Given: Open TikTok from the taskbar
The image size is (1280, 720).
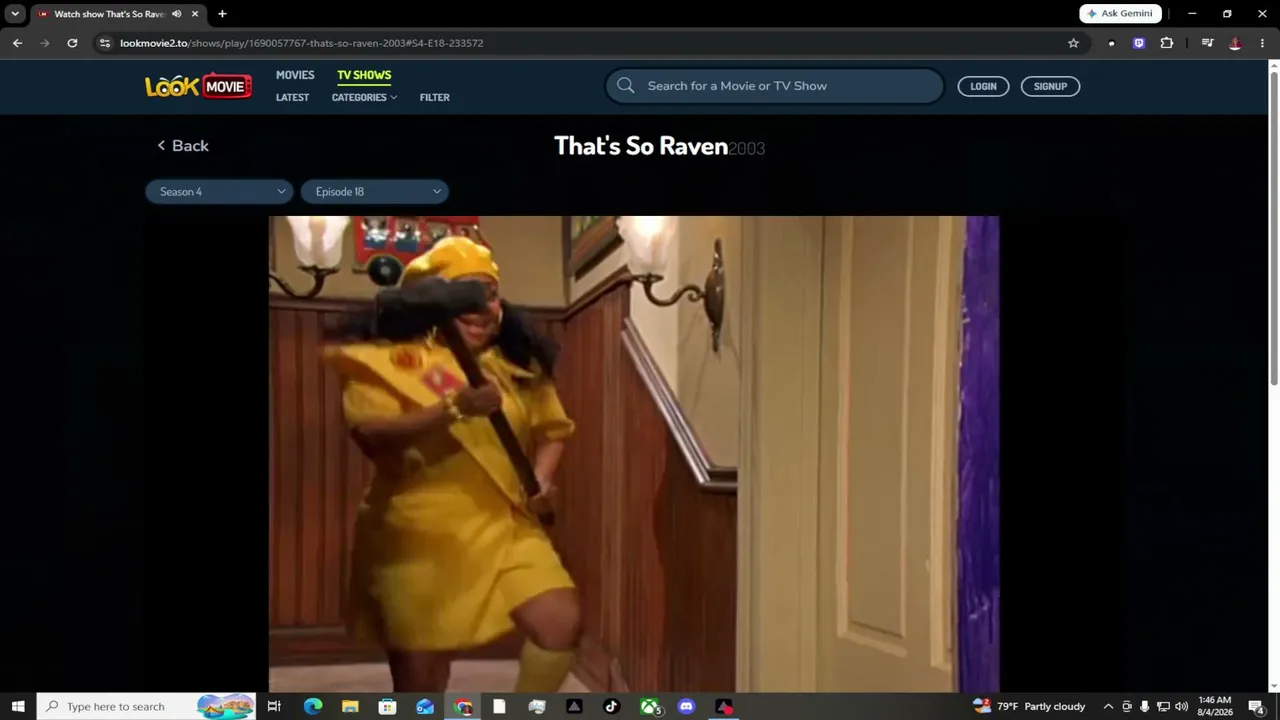Looking at the screenshot, I should click(612, 706).
